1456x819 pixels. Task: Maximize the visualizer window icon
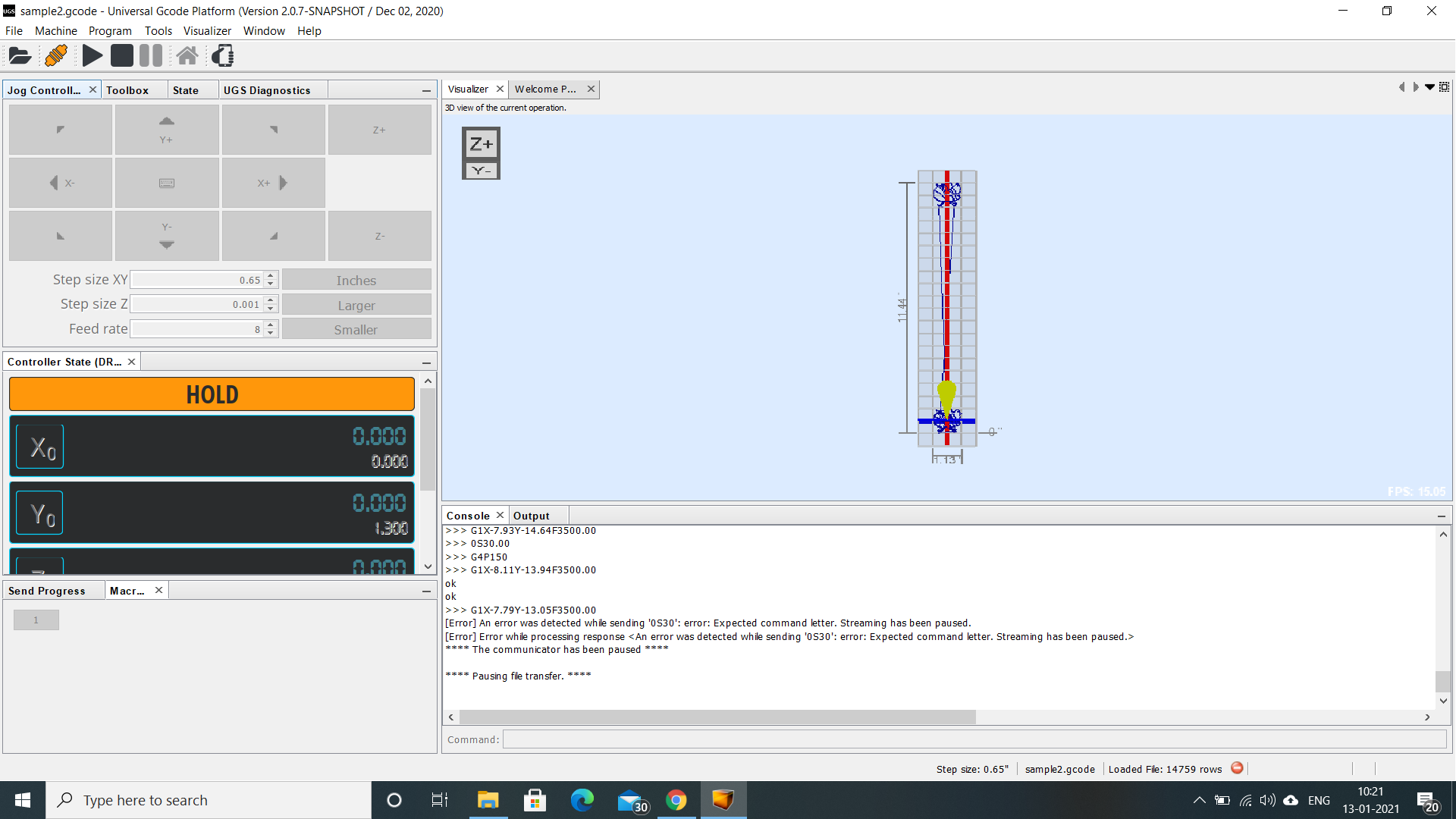point(1445,87)
